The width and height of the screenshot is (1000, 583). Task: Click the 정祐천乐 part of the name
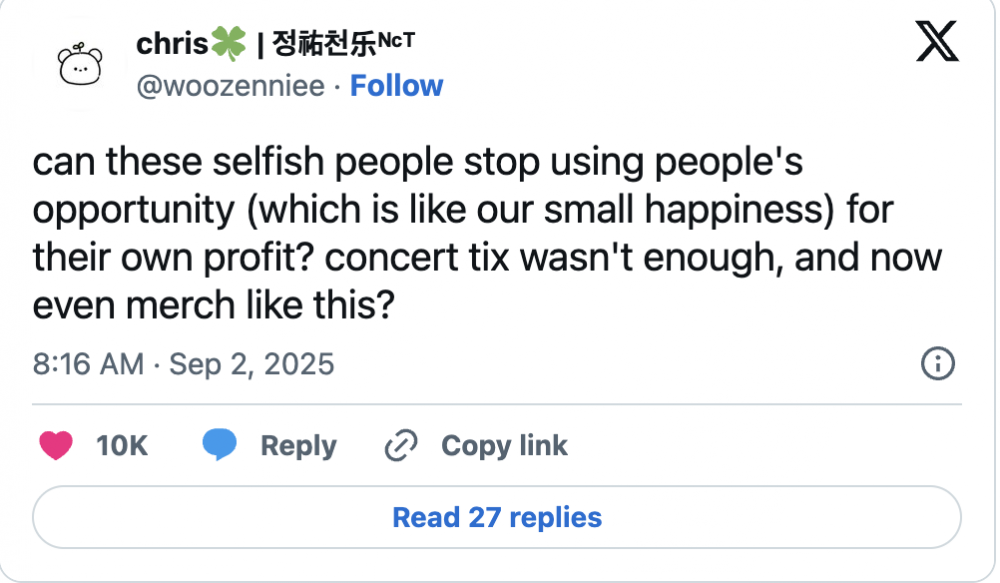[324, 44]
